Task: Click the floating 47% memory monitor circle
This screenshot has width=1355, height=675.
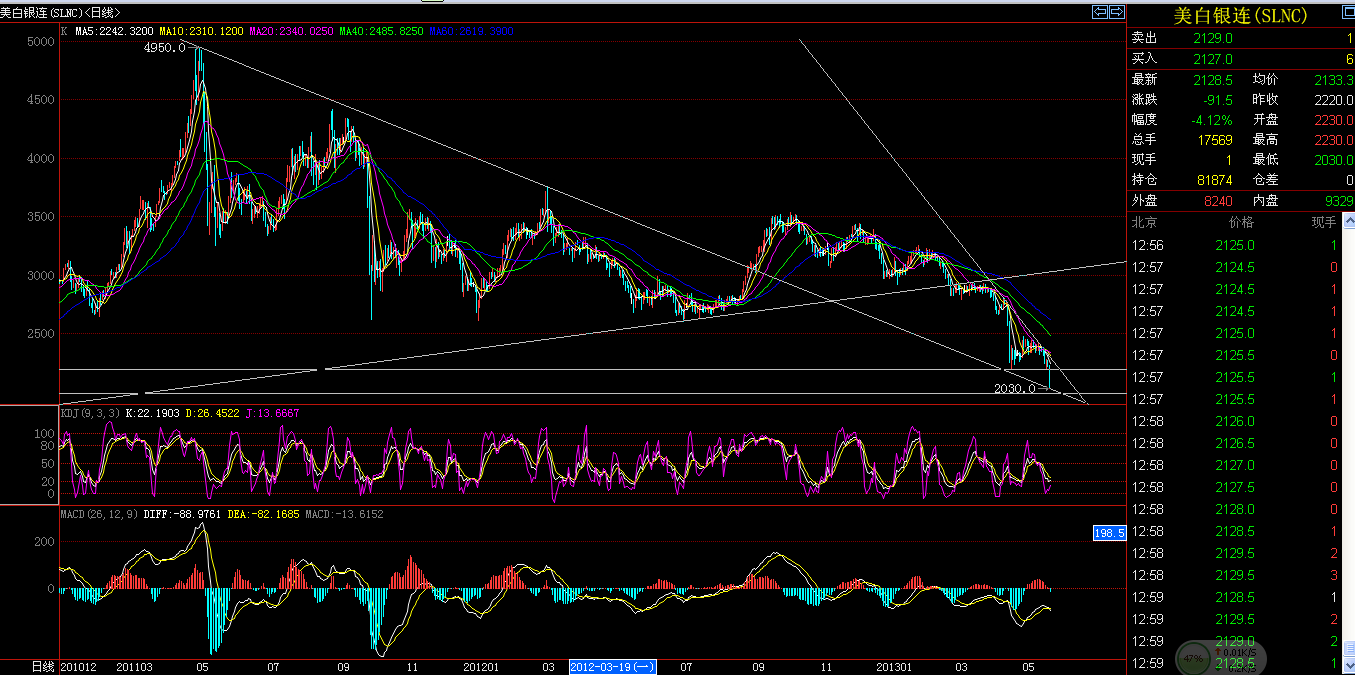Action: click(x=1193, y=659)
